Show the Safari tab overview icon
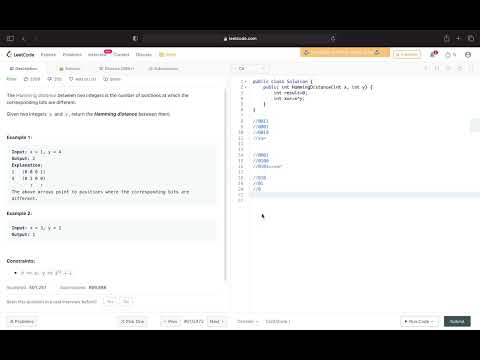 471,38
